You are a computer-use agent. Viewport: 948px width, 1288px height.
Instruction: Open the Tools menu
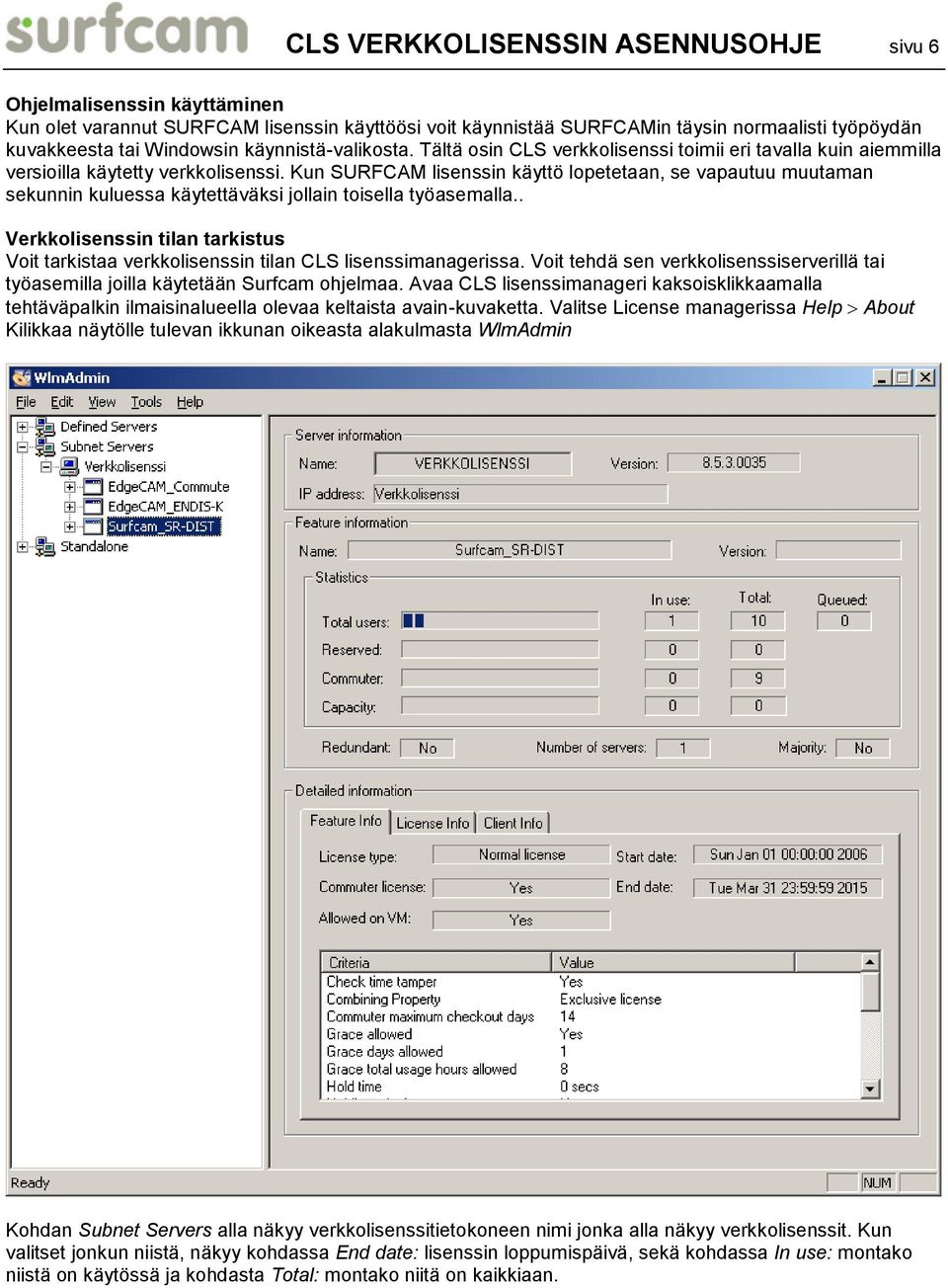click(x=146, y=402)
